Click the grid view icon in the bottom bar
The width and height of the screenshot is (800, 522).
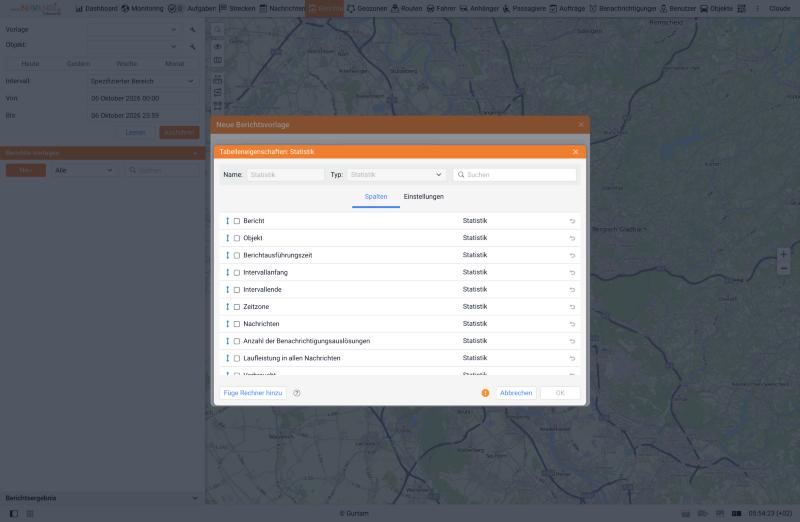[30, 513]
